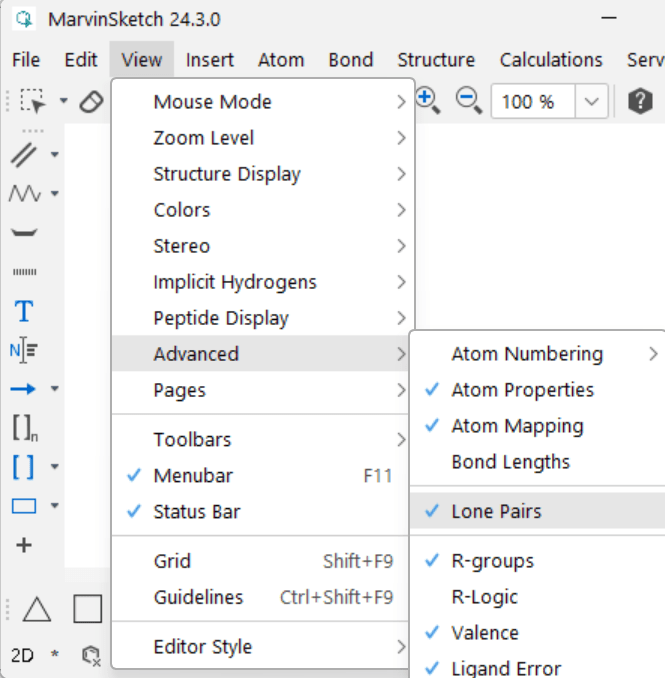The height and width of the screenshot is (678, 665).
Task: Open the Structure menu
Action: point(436,60)
